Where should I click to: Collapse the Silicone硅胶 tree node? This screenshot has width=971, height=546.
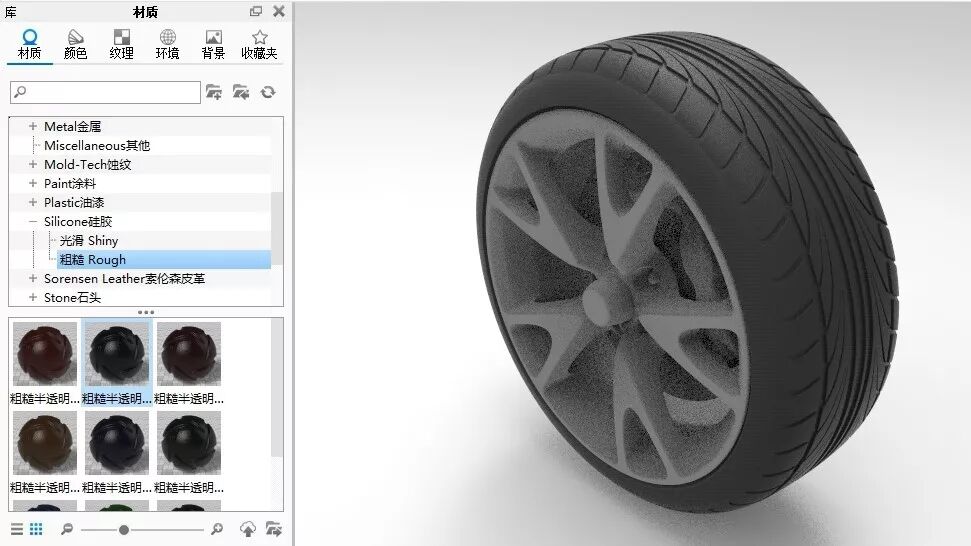click(x=33, y=222)
